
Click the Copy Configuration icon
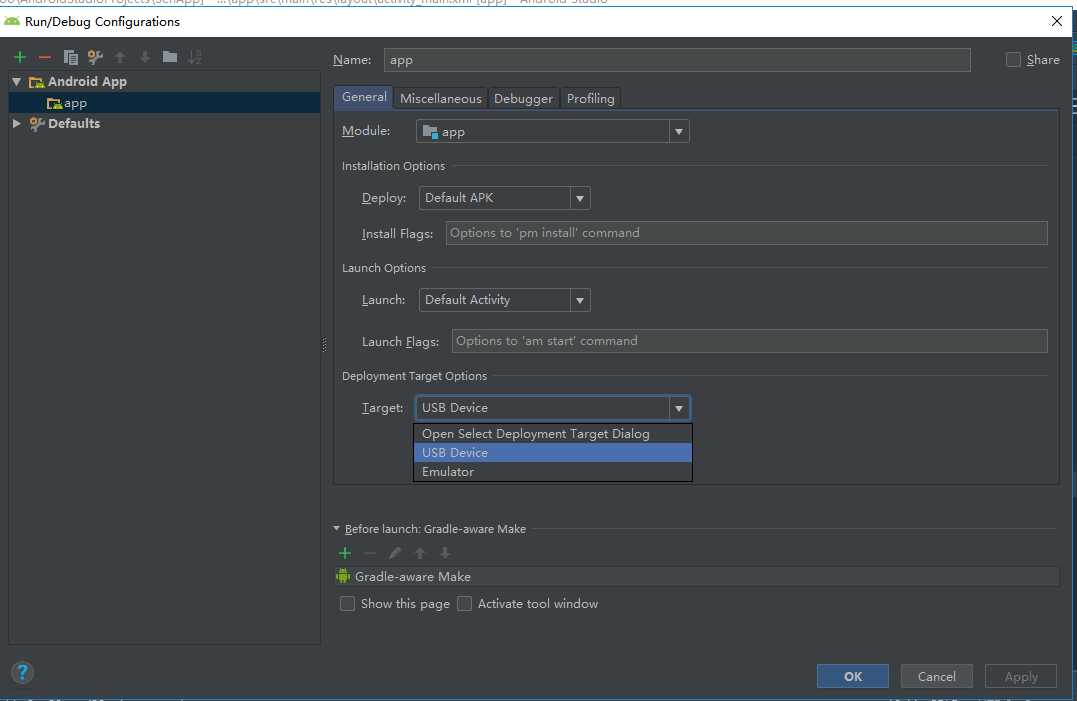[x=70, y=57]
